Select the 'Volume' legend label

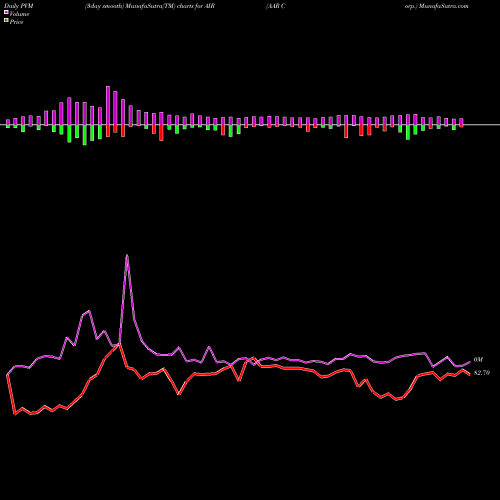19,14
